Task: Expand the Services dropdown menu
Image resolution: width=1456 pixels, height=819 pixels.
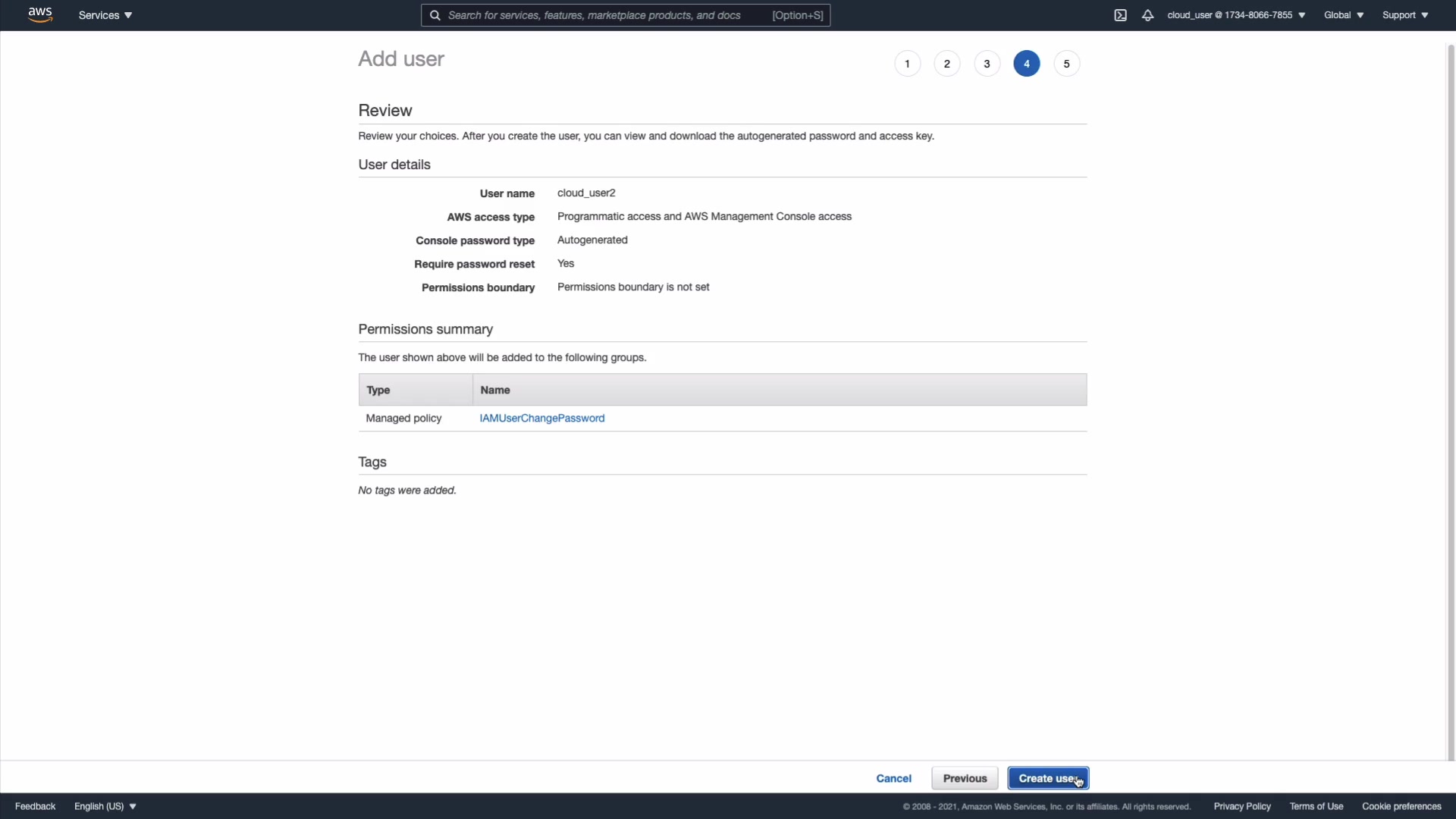Action: 105,15
